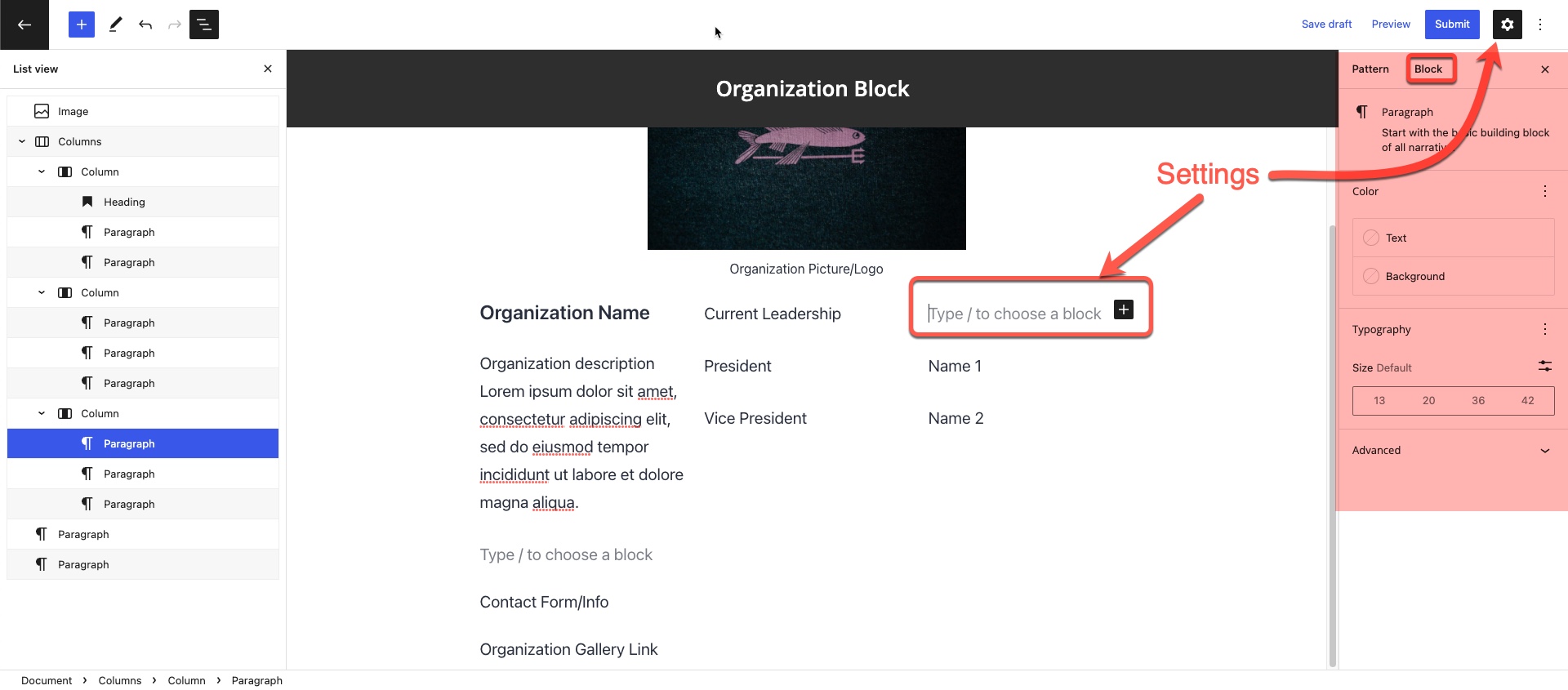Switch to the Block settings tab
The image size is (1568, 690).
1428,69
